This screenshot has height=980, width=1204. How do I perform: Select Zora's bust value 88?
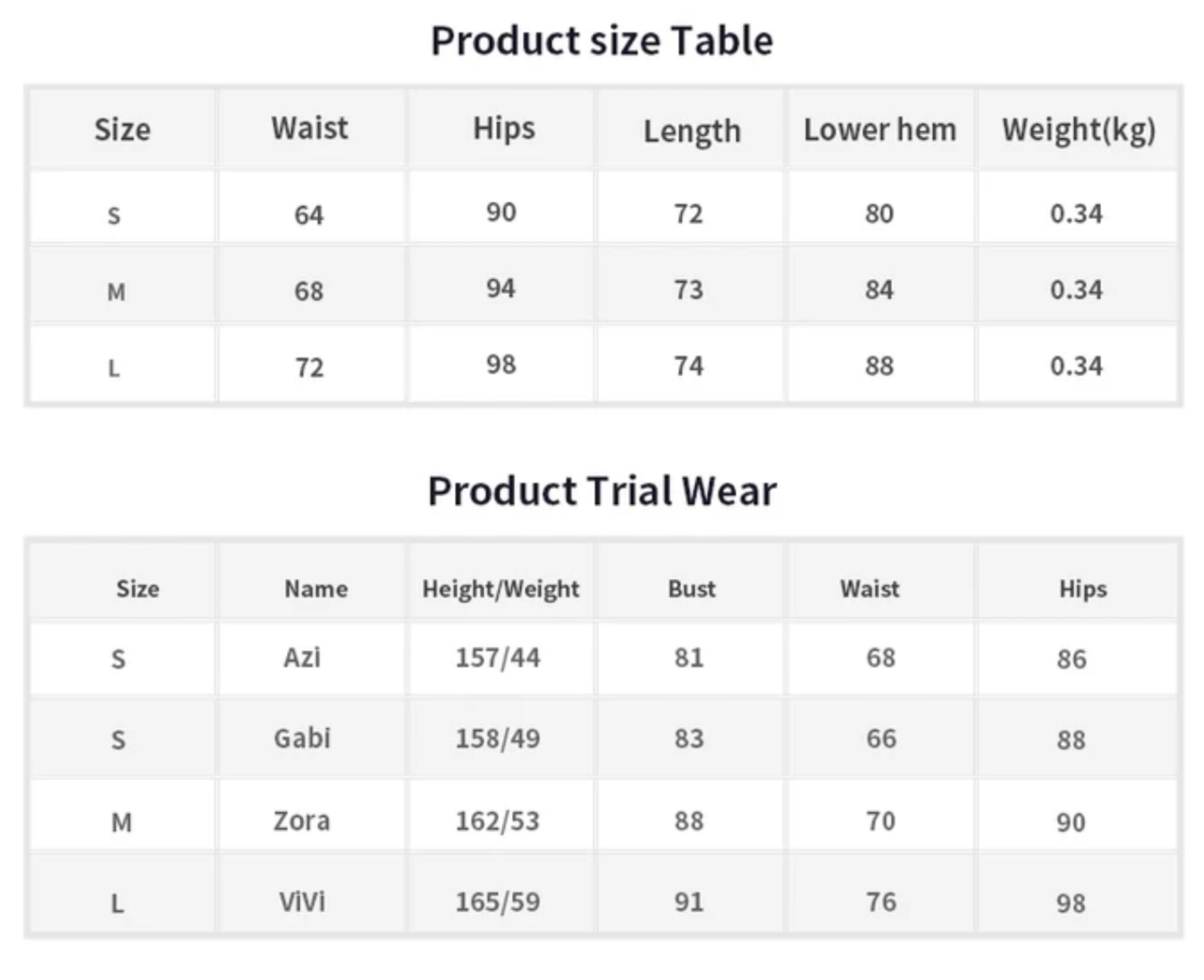(x=689, y=821)
